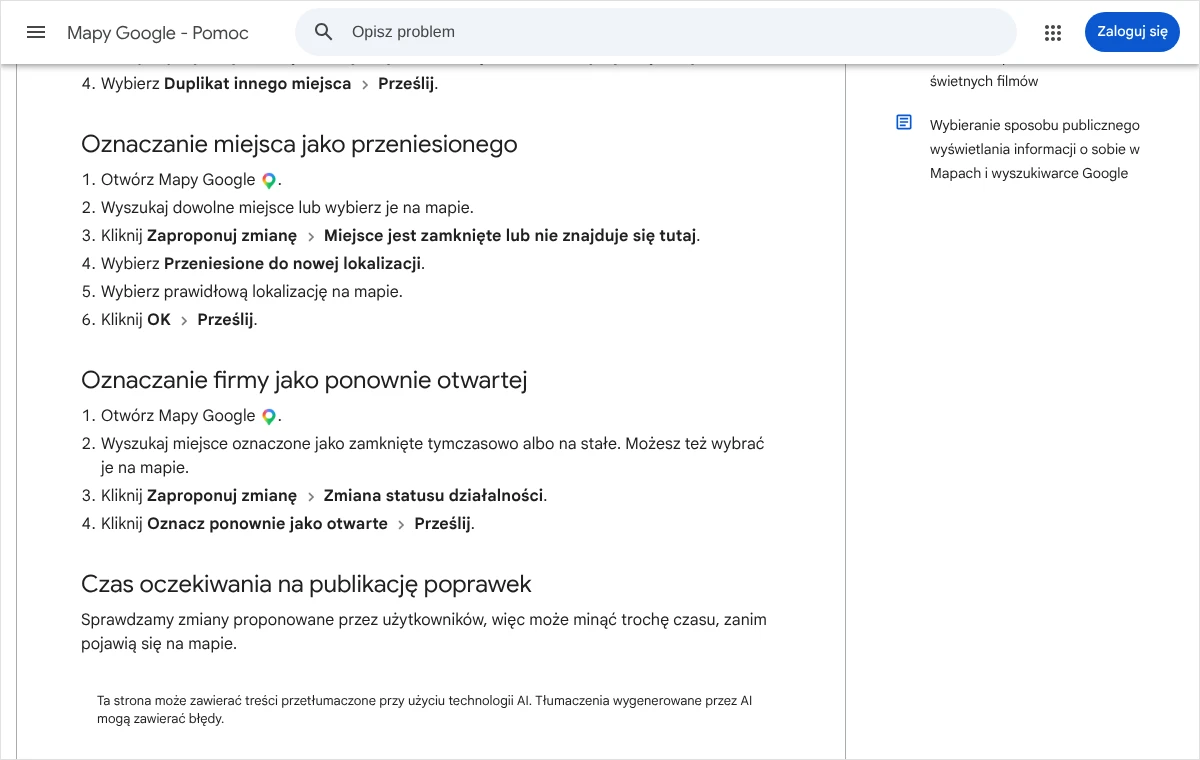The width and height of the screenshot is (1200, 760).
Task: Click the chevron between OK and Prześlij
Action: (x=184, y=321)
